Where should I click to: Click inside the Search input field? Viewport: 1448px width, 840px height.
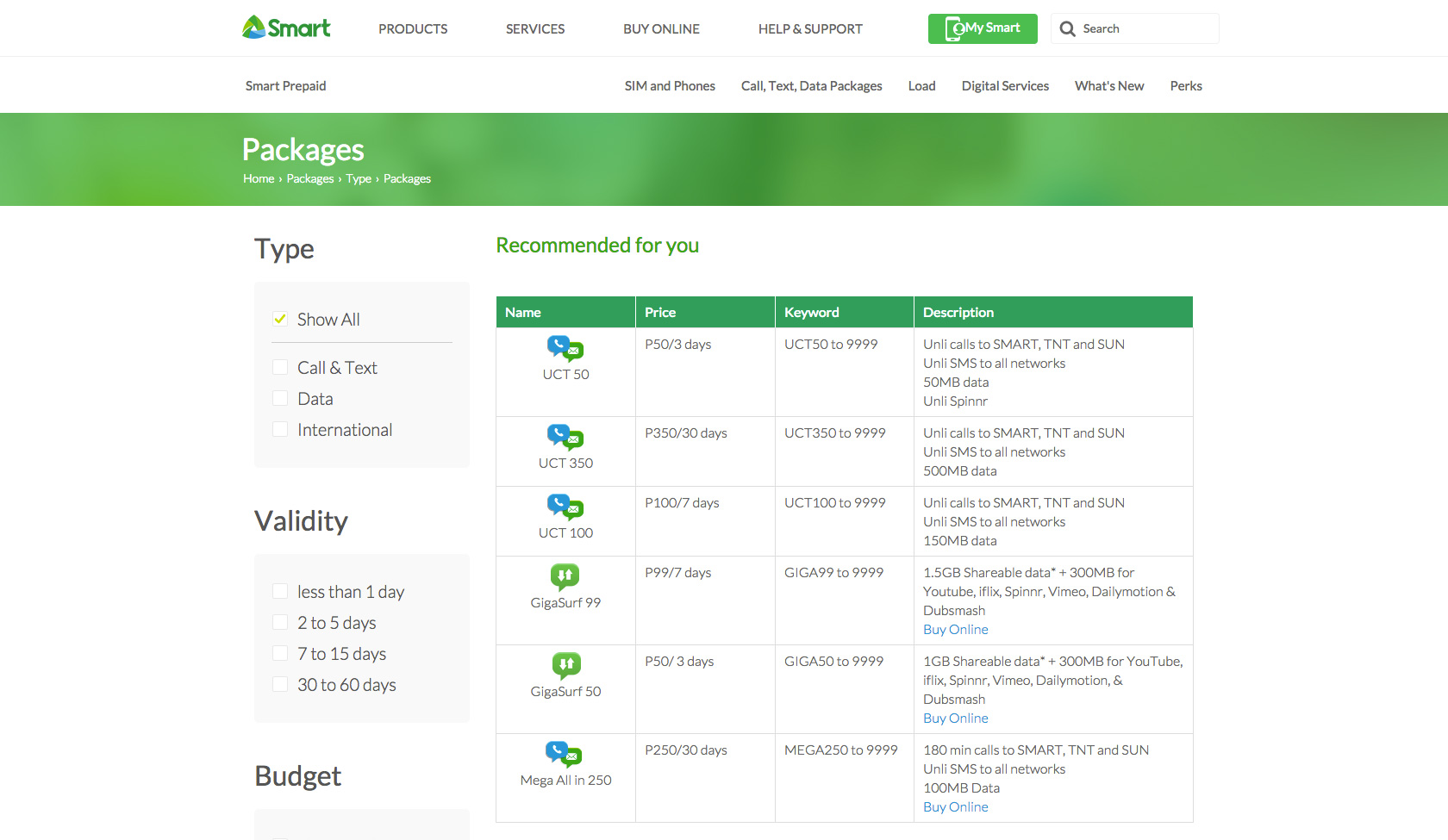coord(1138,28)
